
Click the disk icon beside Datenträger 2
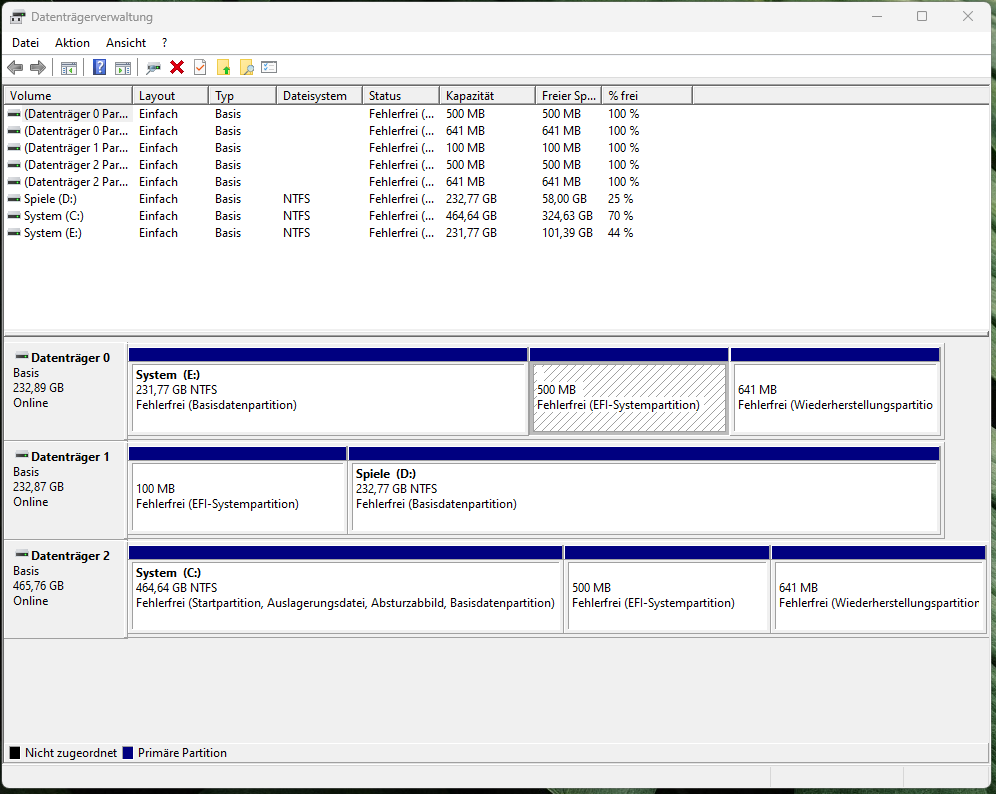[22, 555]
